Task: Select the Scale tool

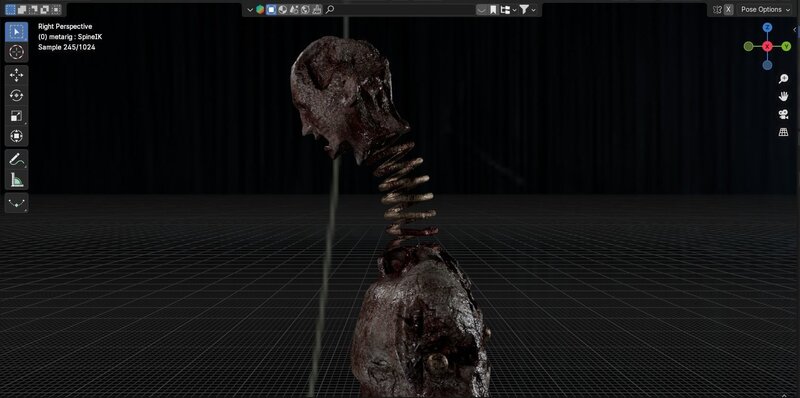Action: point(16,116)
